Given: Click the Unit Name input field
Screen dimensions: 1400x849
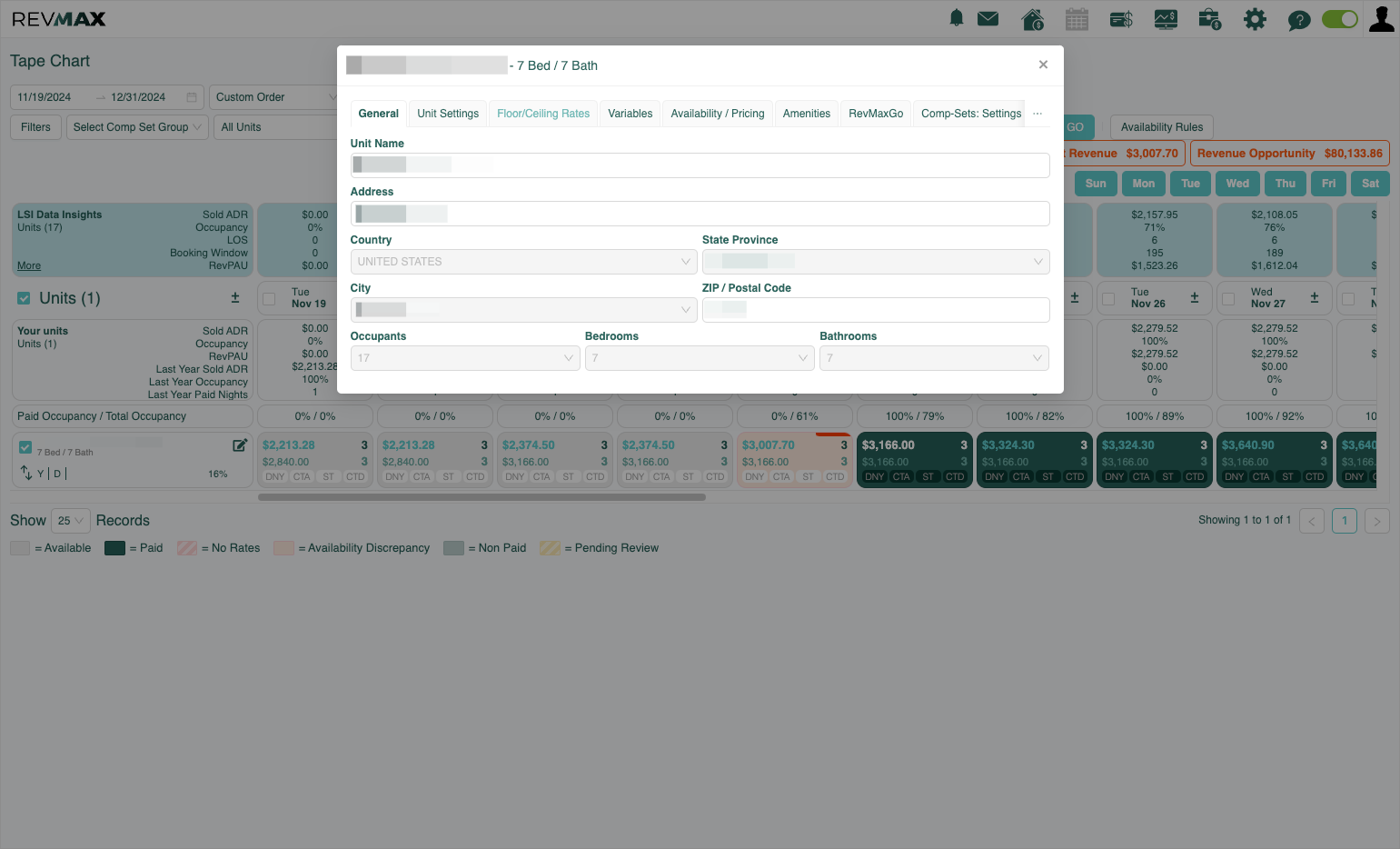Looking at the screenshot, I should 700,165.
